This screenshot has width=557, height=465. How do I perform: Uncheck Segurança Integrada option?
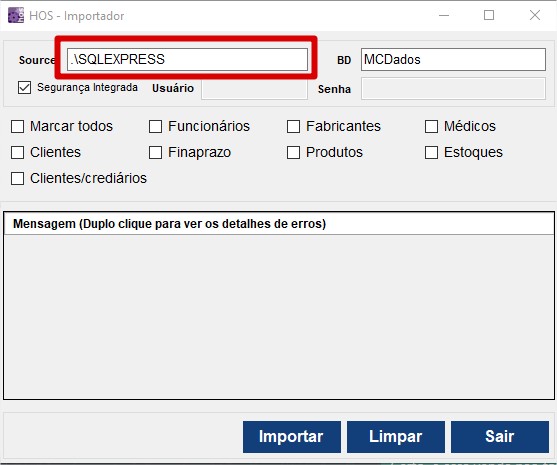25,87
